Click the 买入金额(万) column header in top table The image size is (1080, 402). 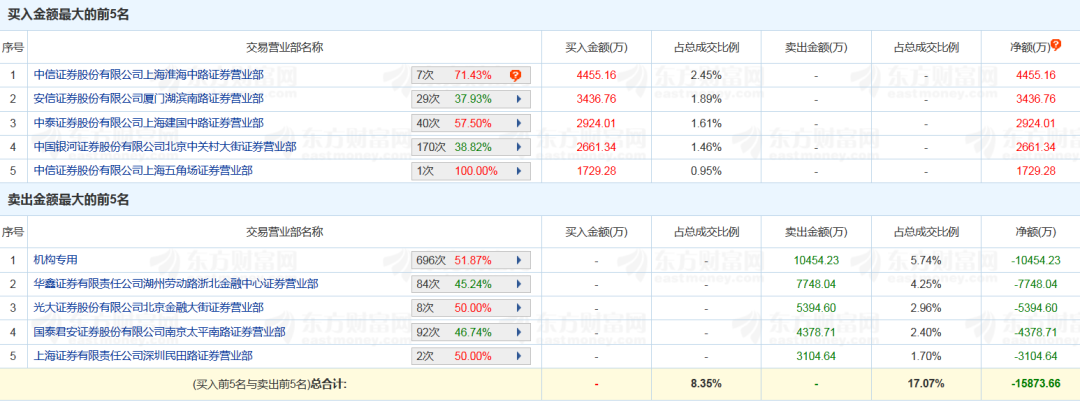tap(595, 47)
